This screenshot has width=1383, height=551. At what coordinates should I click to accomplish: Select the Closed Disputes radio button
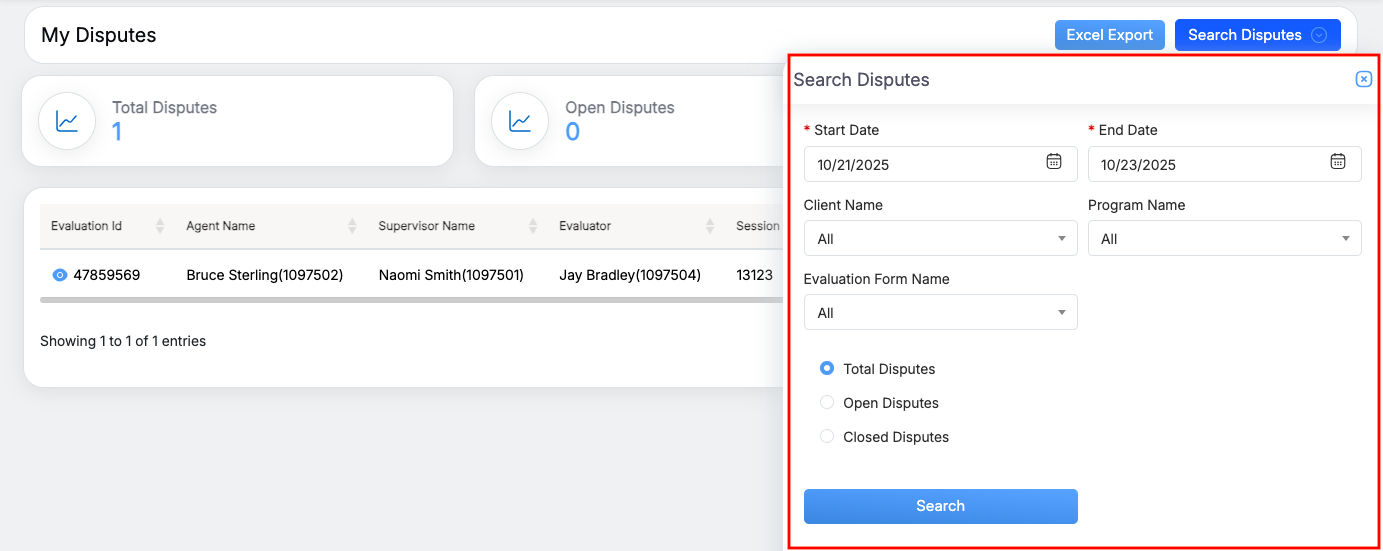[x=827, y=437]
